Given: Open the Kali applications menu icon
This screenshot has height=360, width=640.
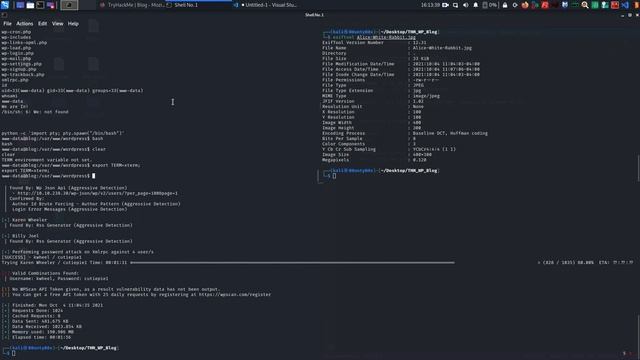Looking at the screenshot, I should 5,5.
